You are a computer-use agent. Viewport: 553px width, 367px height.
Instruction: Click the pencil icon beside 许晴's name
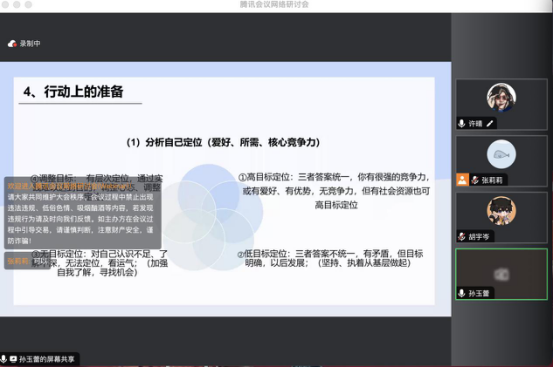[490, 123]
